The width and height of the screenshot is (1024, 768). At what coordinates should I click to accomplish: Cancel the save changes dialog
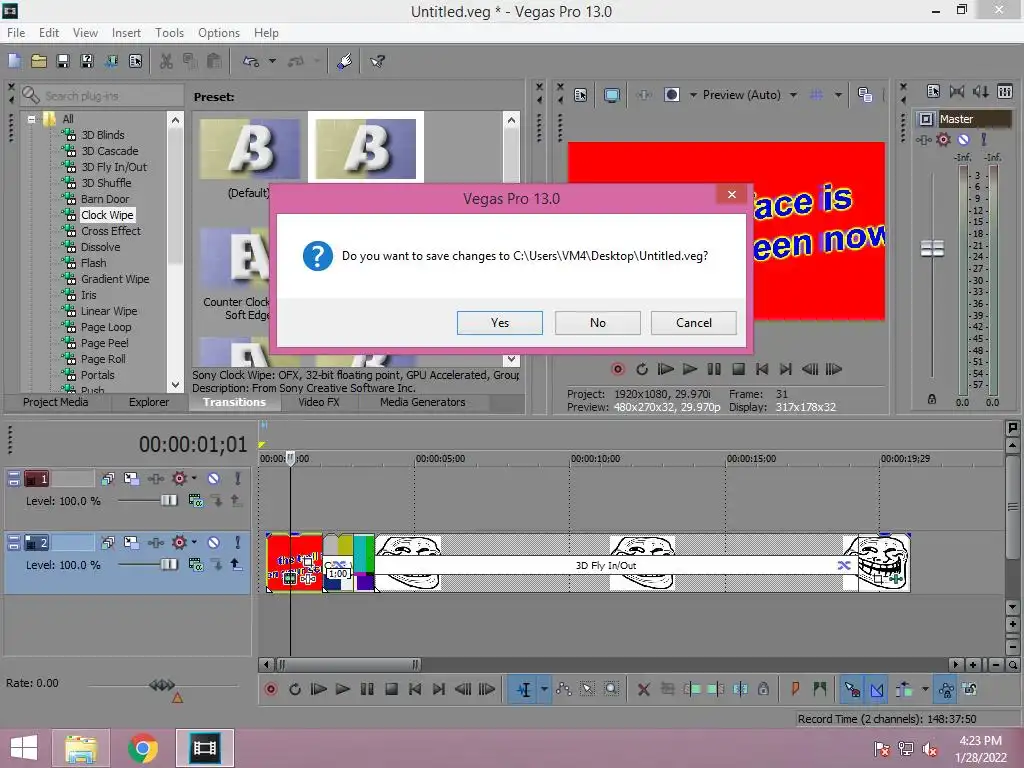coord(694,323)
